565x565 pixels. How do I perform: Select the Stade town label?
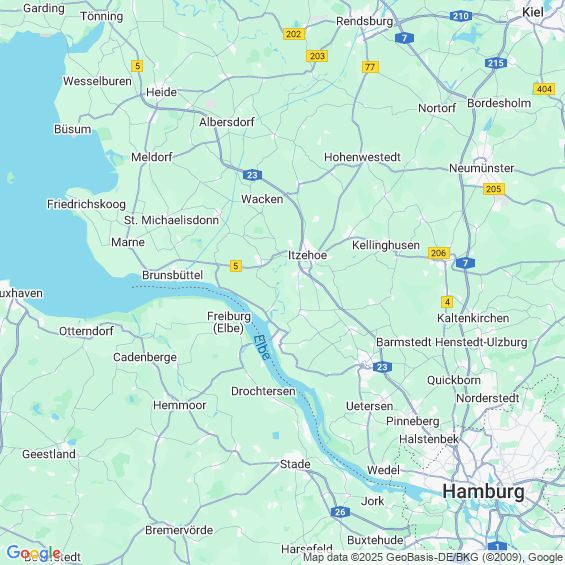click(x=295, y=464)
